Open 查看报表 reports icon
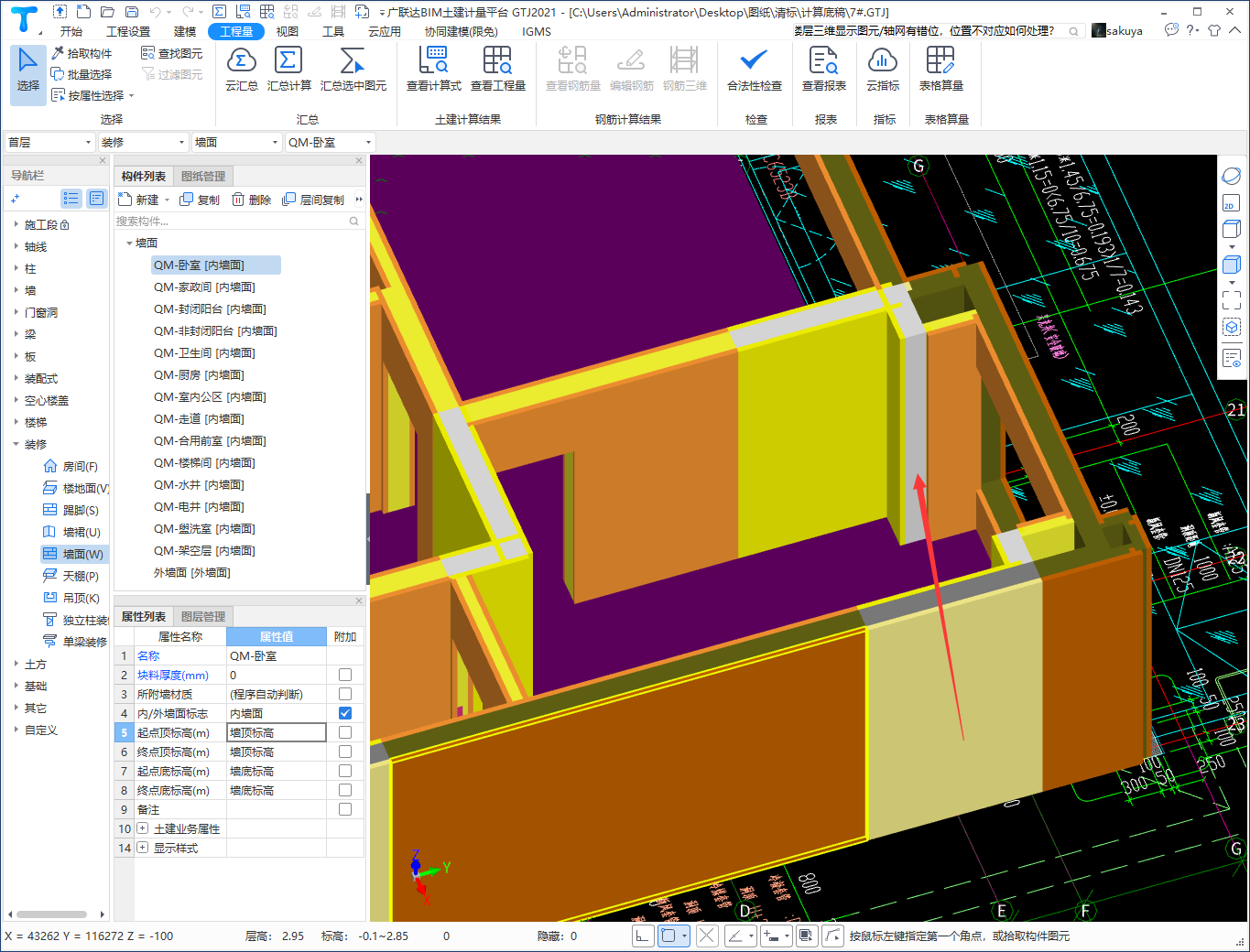1250x952 pixels. (823, 70)
